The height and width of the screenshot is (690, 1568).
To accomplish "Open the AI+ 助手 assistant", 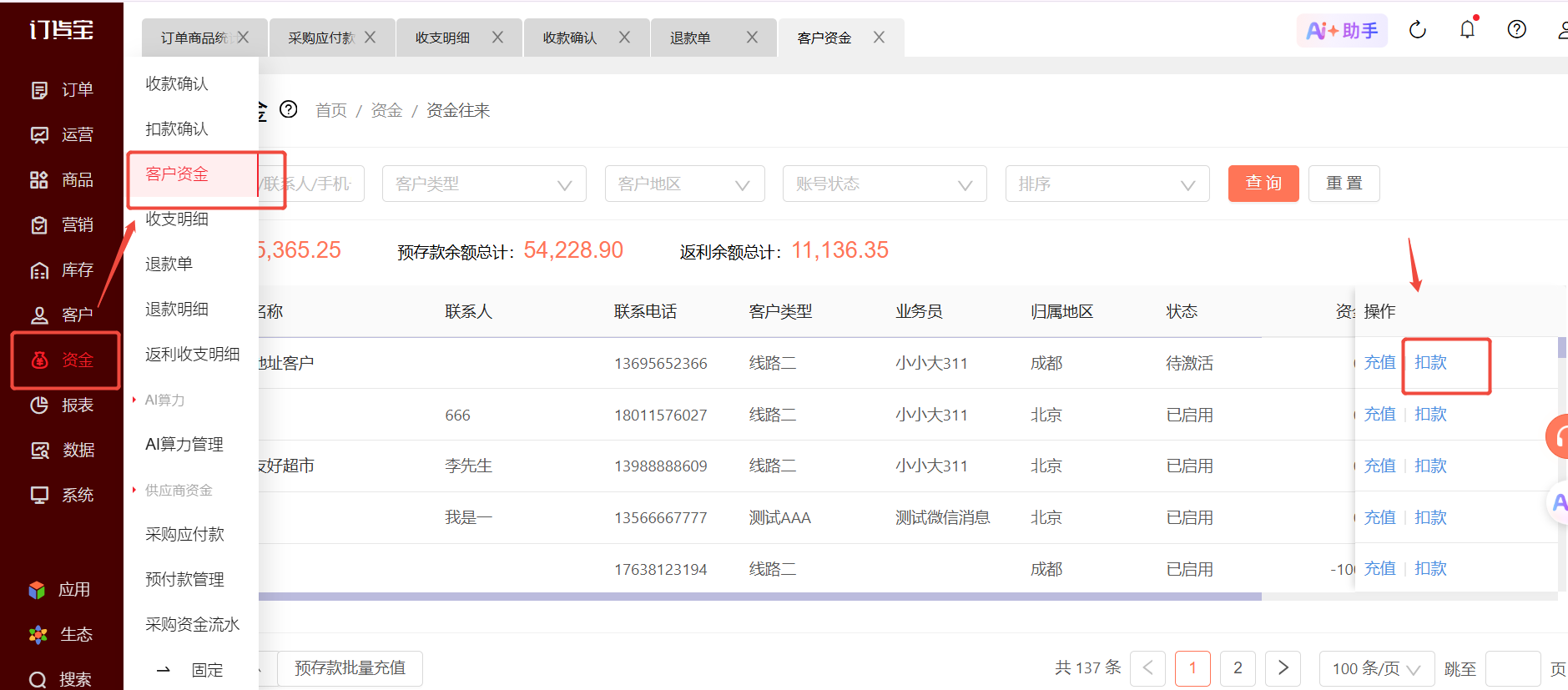I will [x=1342, y=31].
